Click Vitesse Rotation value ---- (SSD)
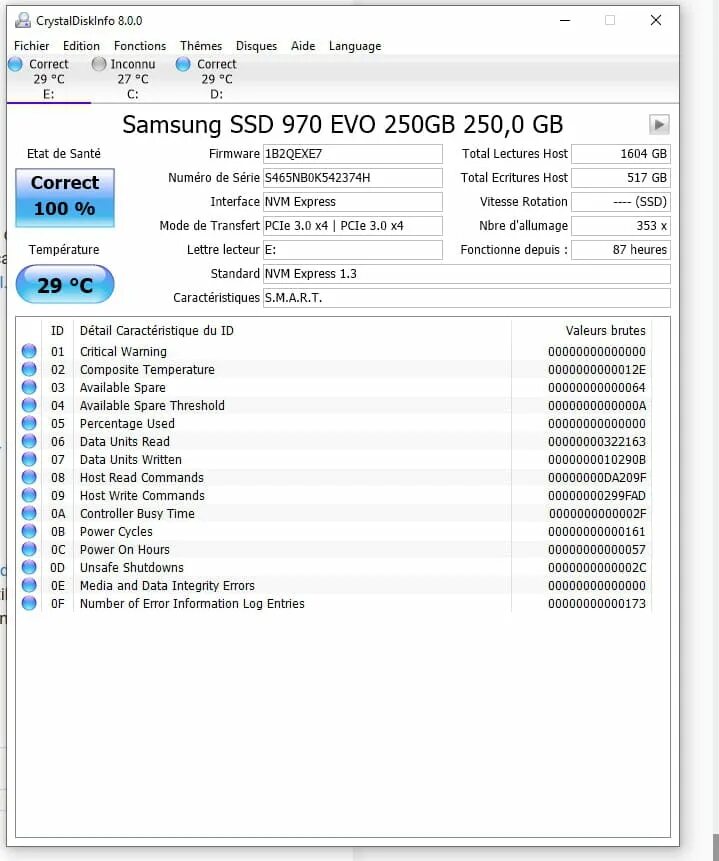719x861 pixels. coord(621,202)
